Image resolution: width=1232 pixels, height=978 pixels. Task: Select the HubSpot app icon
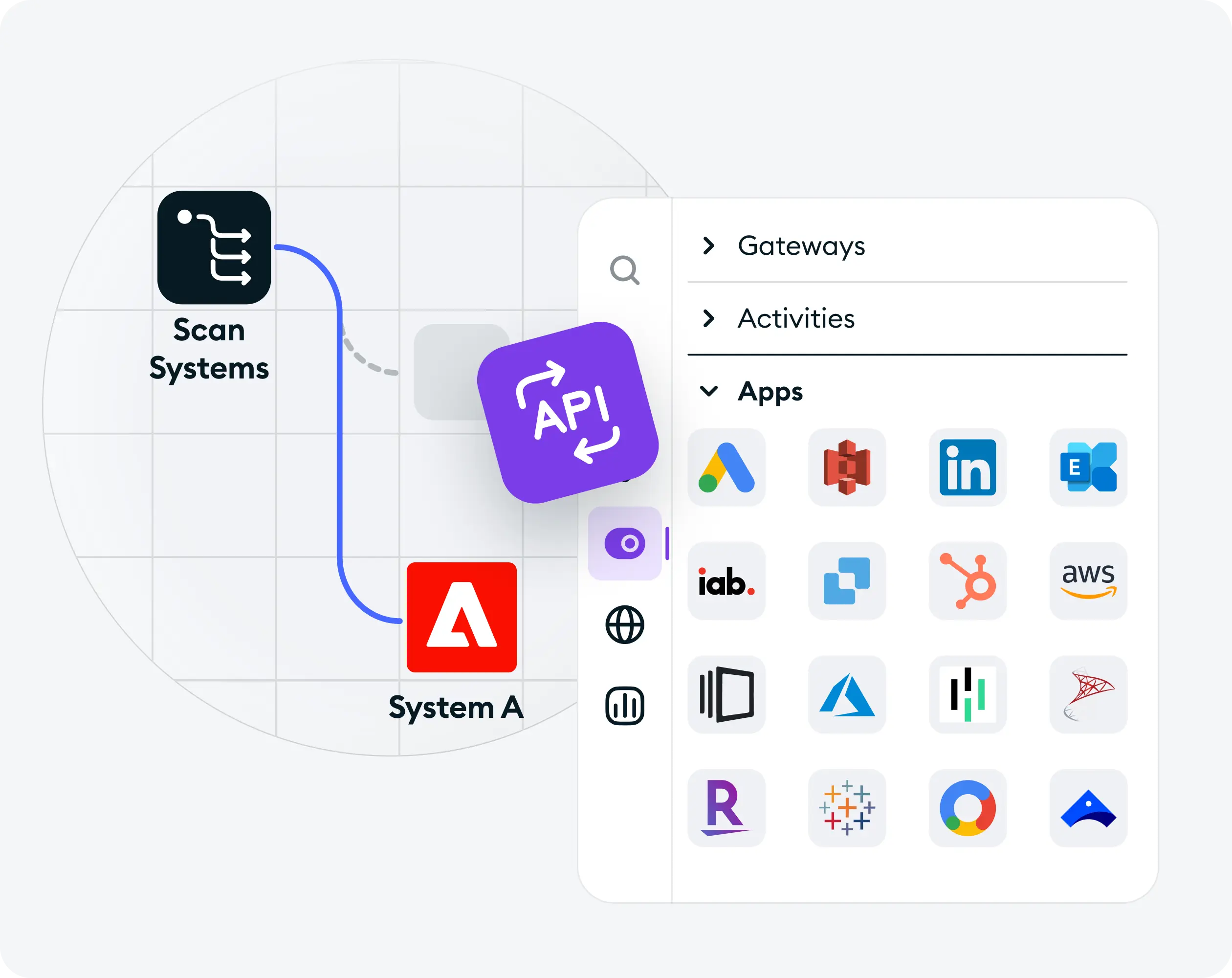click(x=968, y=581)
